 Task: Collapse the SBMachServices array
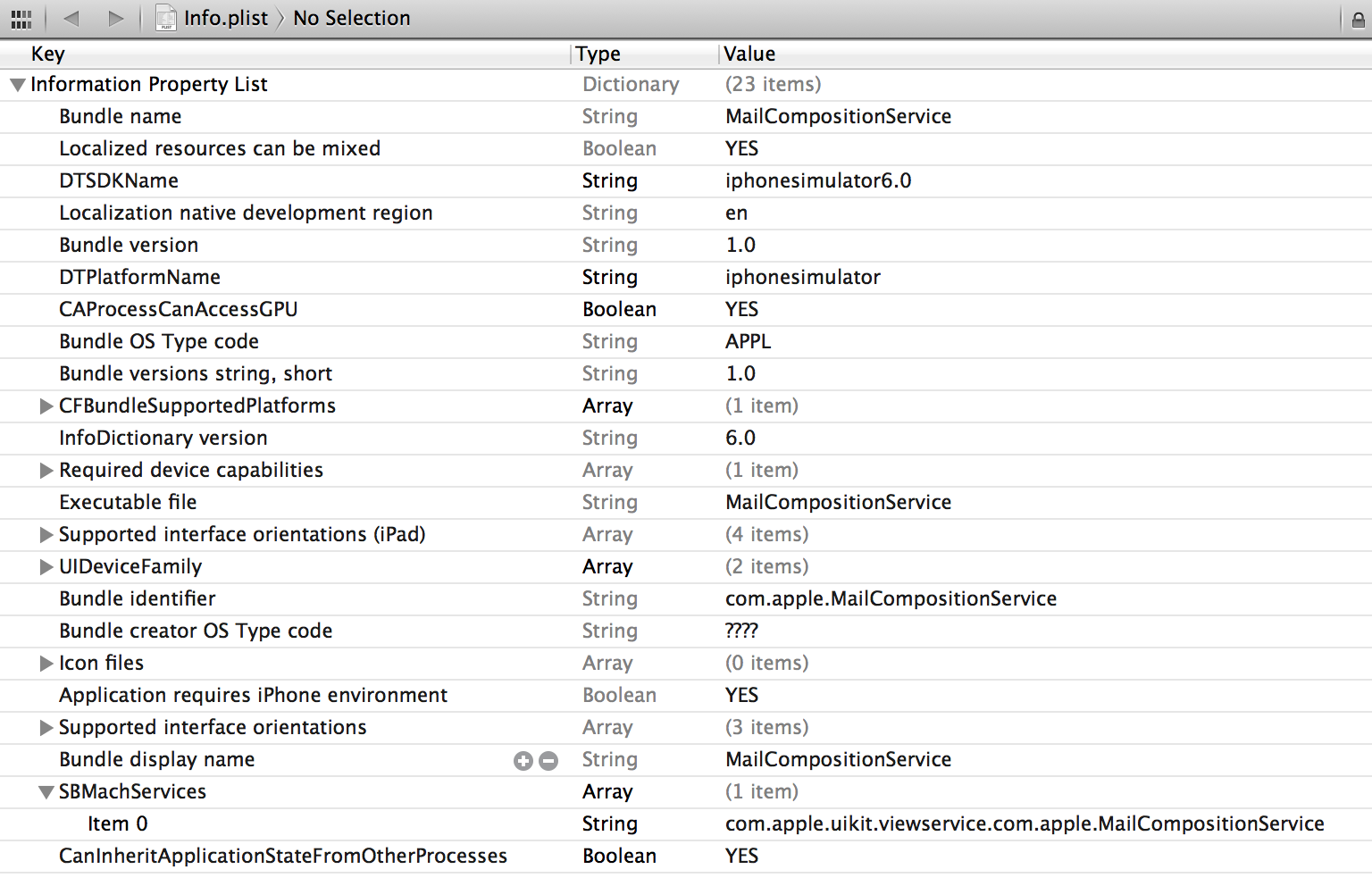[46, 792]
